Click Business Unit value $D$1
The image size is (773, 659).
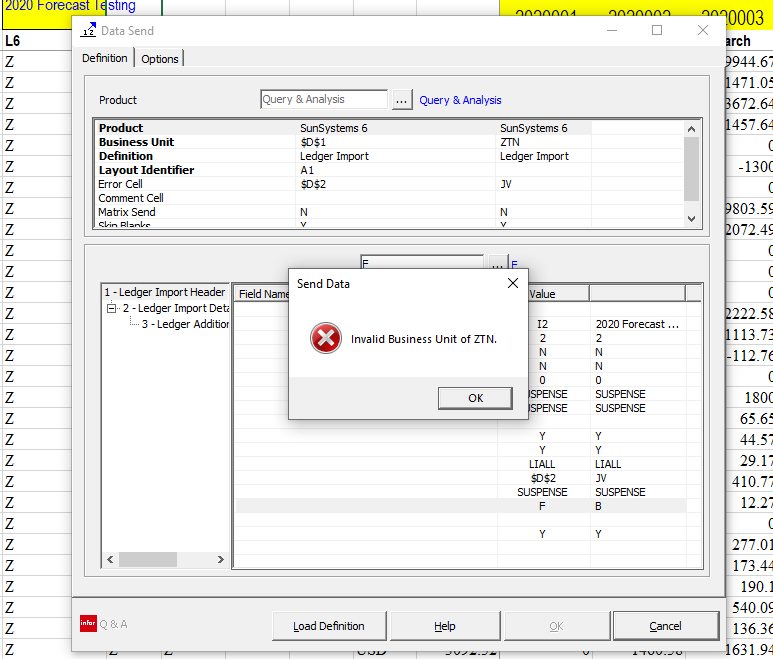pyautogui.click(x=314, y=142)
